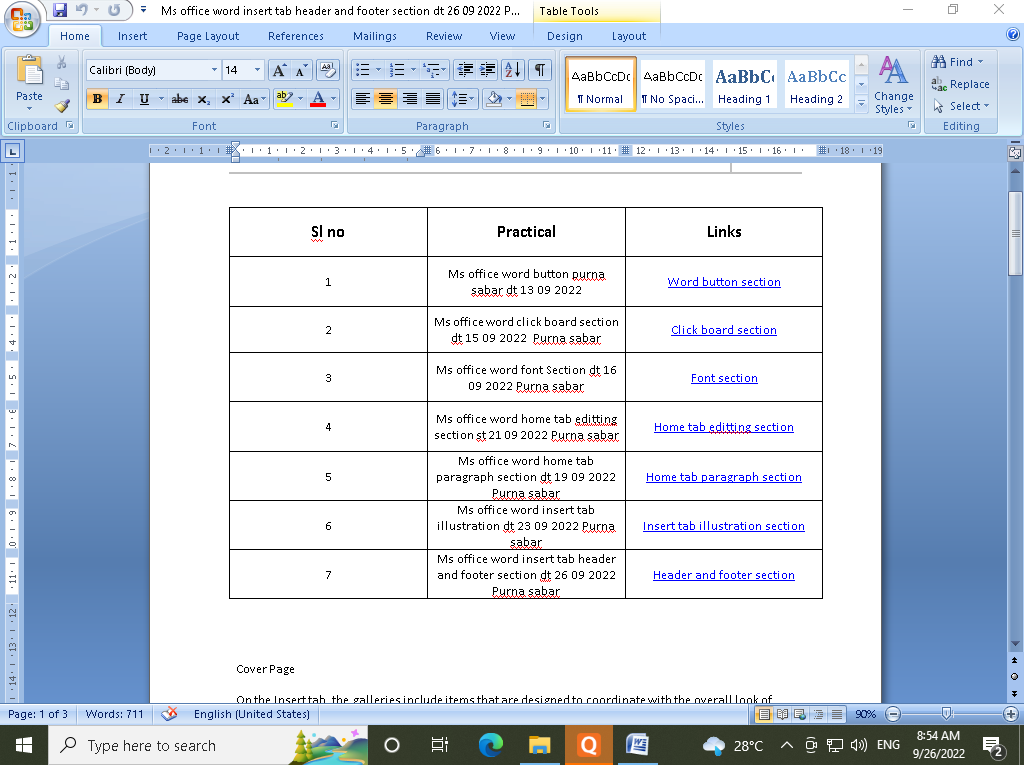Click the Sort A-Z icon
The width and height of the screenshot is (1024, 765).
click(x=512, y=70)
